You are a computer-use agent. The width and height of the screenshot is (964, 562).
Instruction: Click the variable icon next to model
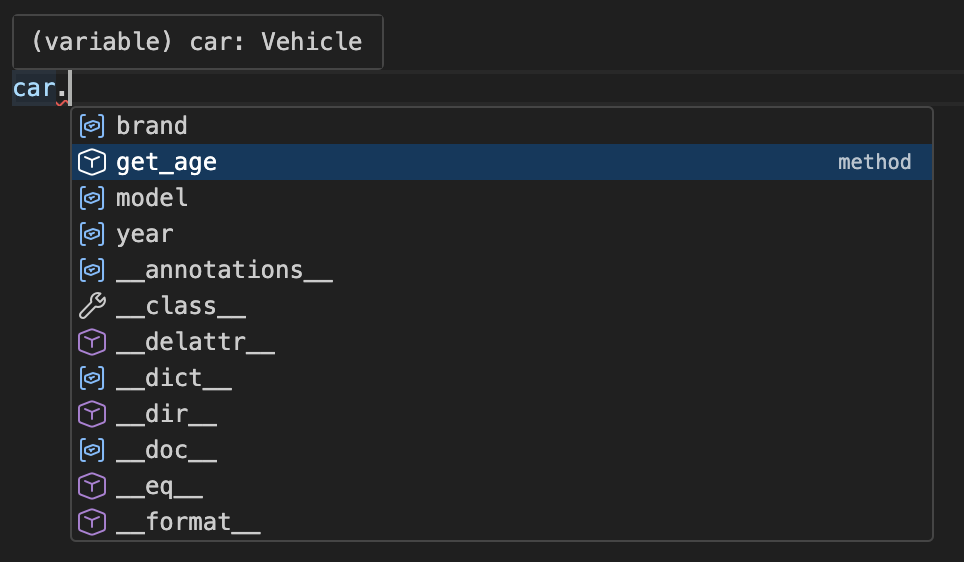[92, 198]
